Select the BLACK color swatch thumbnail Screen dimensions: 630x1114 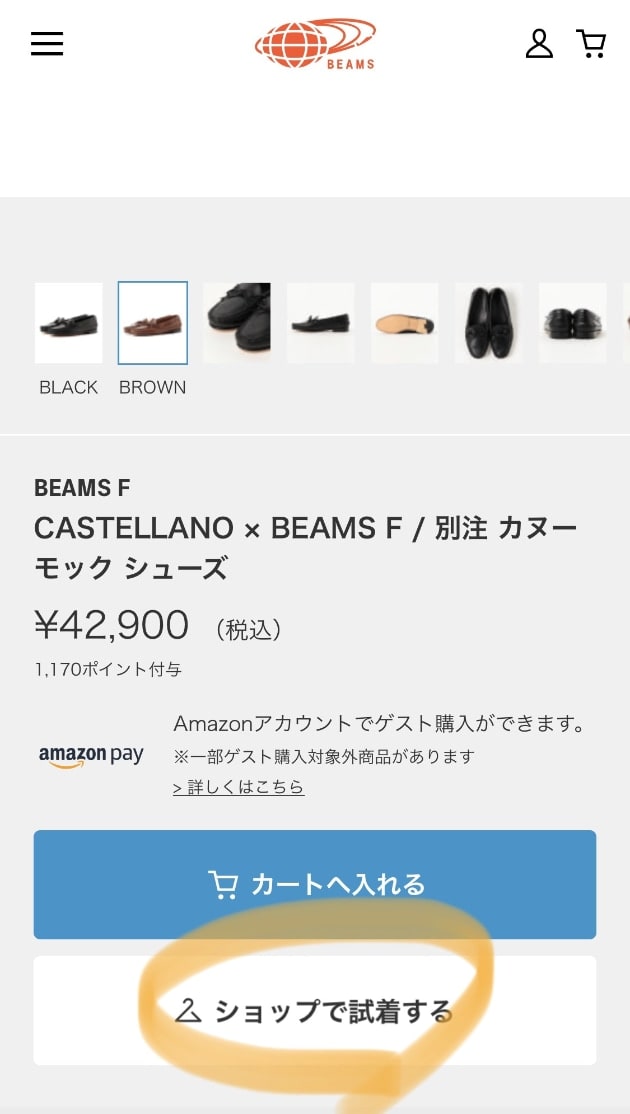coord(68,323)
